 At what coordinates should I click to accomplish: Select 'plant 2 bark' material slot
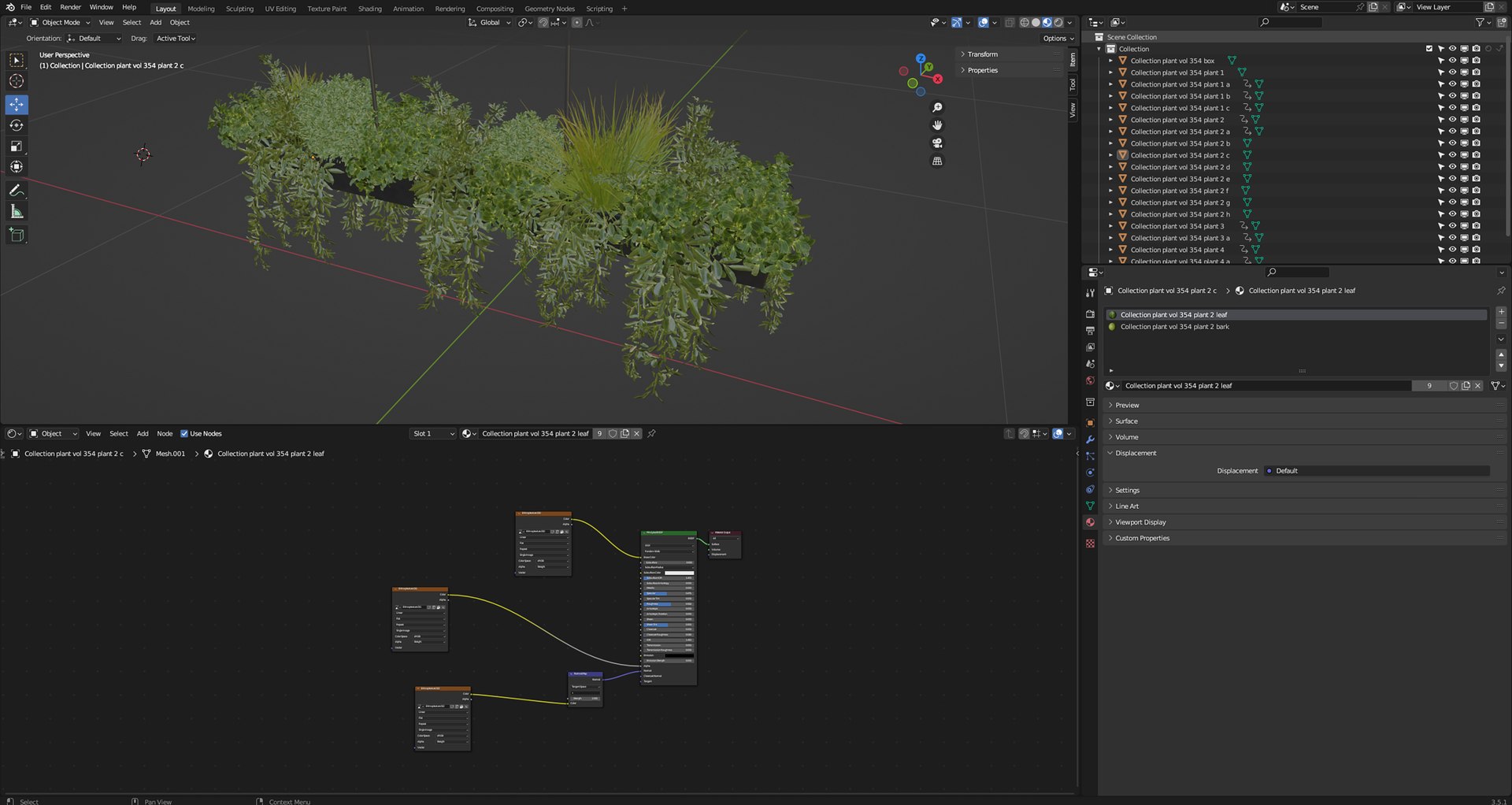click(x=1295, y=327)
